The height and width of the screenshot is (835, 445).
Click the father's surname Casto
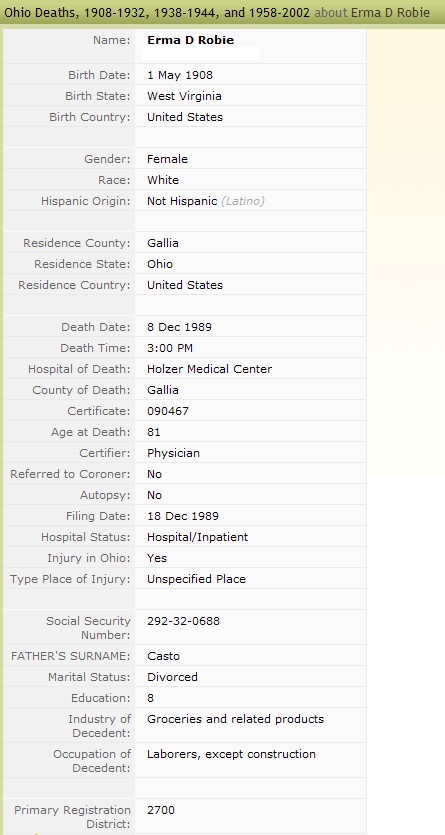[x=163, y=656]
